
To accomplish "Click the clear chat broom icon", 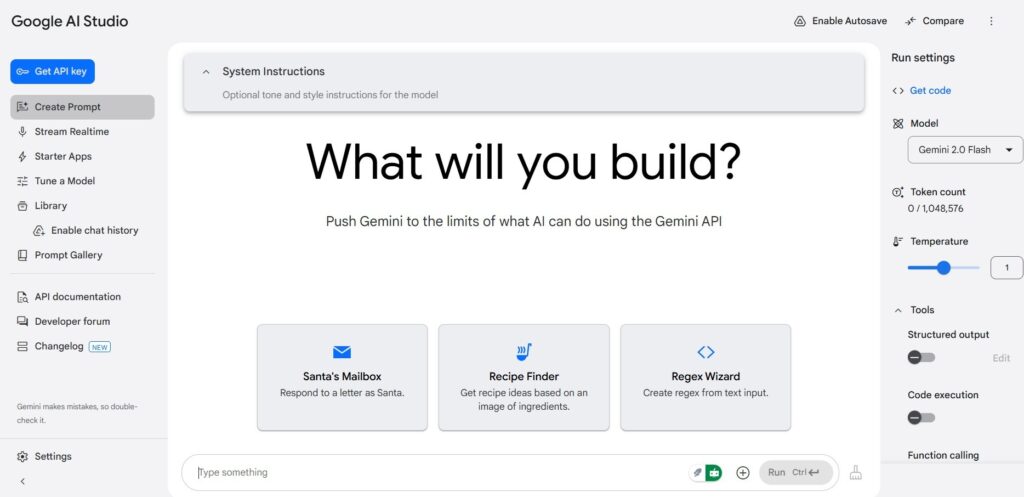I will pyautogui.click(x=856, y=473).
